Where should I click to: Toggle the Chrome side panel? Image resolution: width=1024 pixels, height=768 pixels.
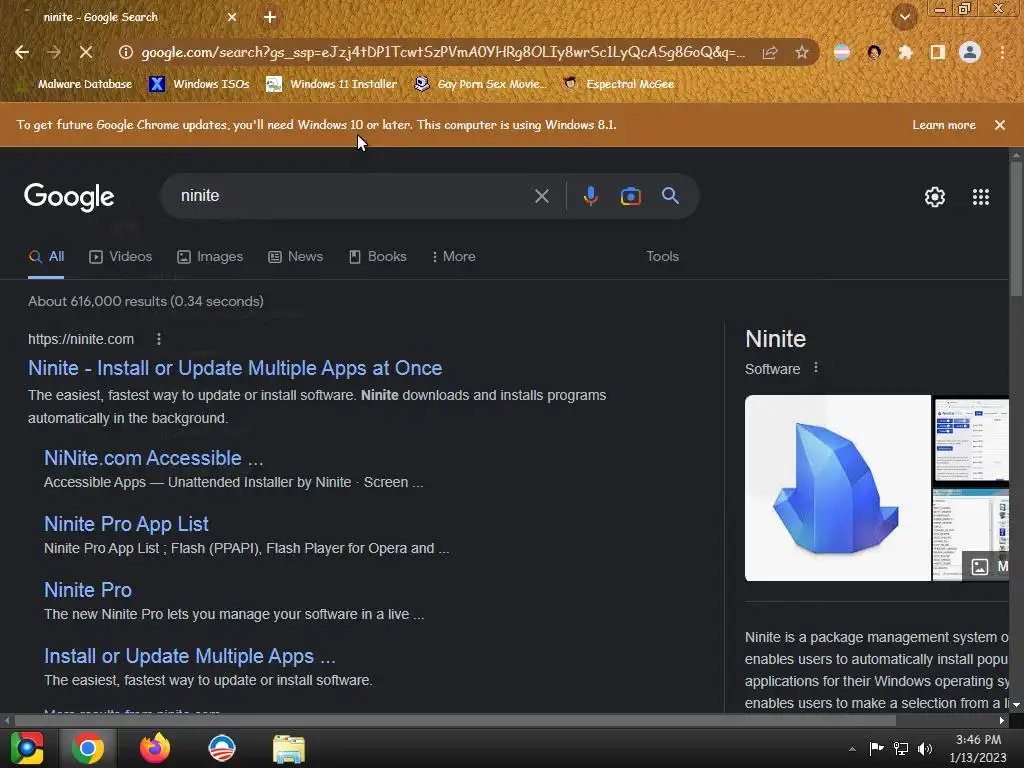tap(938, 52)
